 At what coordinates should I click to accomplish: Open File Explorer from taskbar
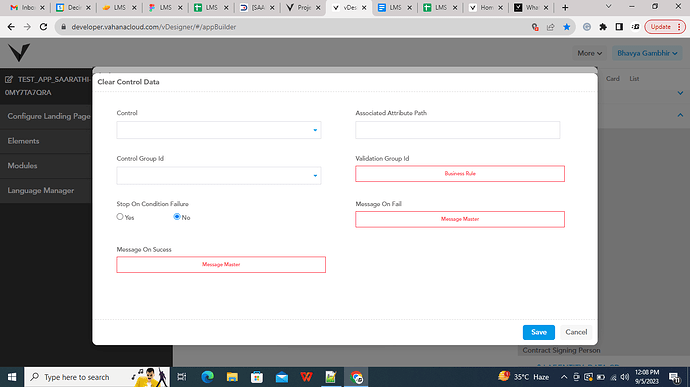pyautogui.click(x=232, y=377)
